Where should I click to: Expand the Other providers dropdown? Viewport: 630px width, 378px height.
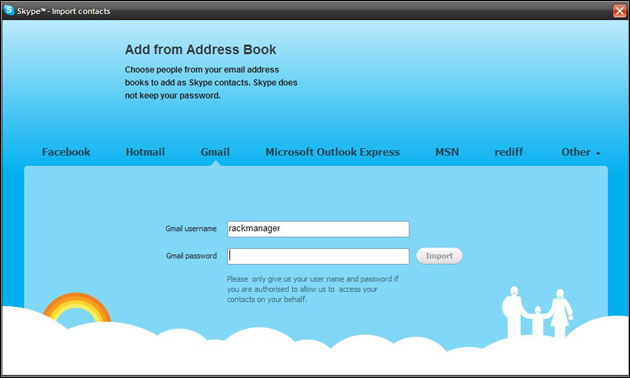point(581,152)
